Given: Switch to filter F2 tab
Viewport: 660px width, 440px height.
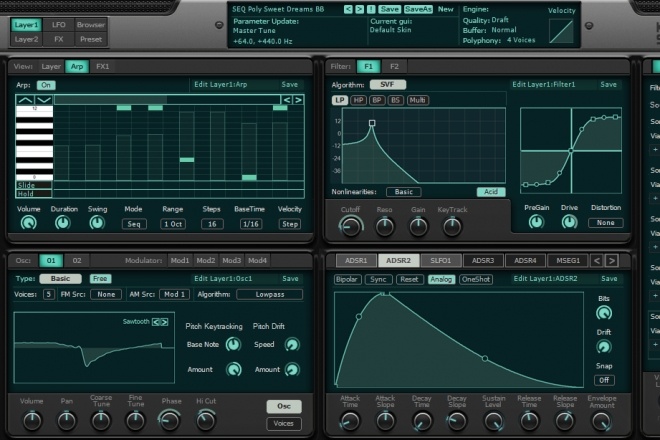Looking at the screenshot, I should point(394,67).
